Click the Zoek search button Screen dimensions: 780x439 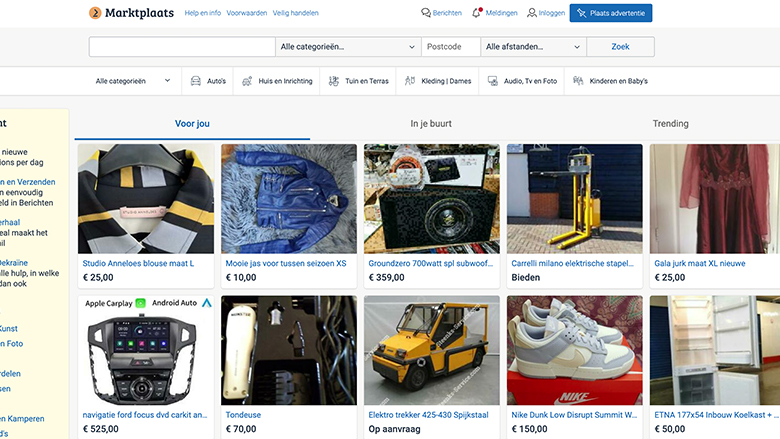click(620, 47)
